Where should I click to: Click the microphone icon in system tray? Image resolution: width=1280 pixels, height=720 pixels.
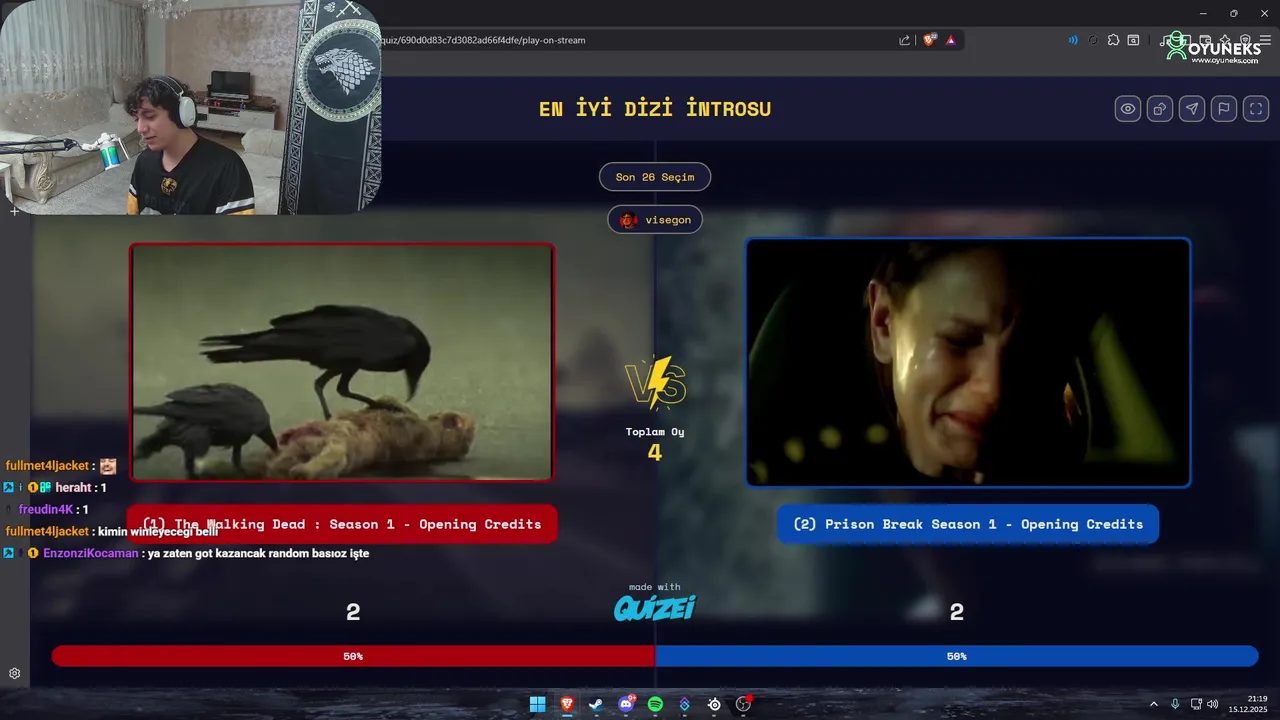coord(1175,704)
